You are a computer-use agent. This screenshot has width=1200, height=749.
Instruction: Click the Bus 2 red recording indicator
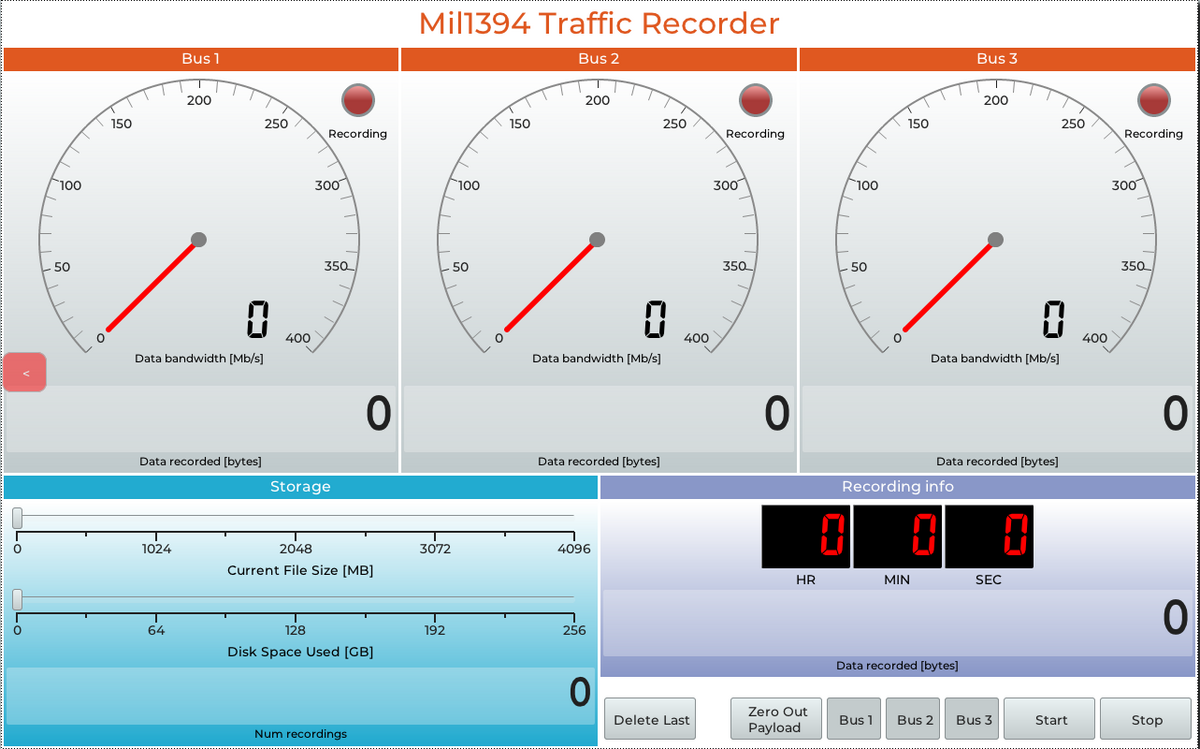pos(755,100)
